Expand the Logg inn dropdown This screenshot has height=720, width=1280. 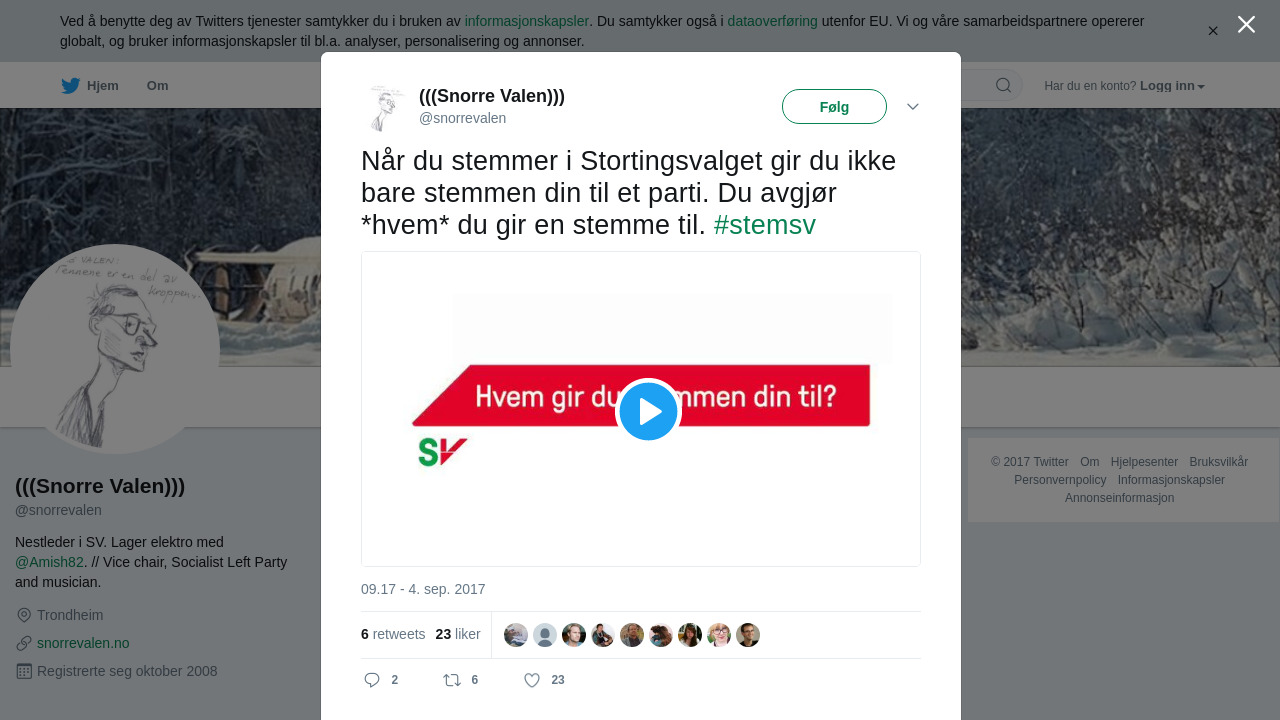click(1172, 86)
